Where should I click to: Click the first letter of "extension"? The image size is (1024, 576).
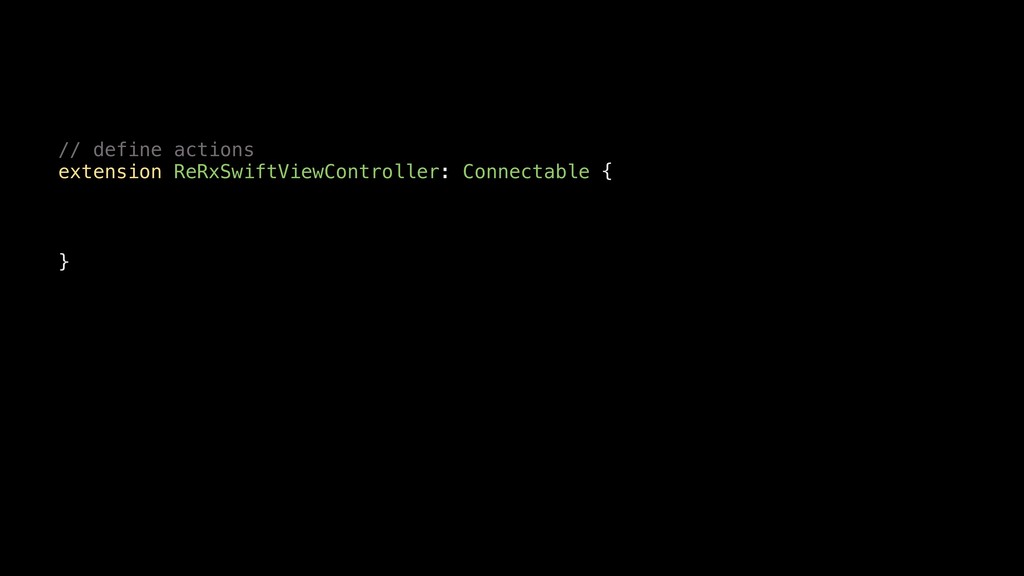(x=64, y=173)
